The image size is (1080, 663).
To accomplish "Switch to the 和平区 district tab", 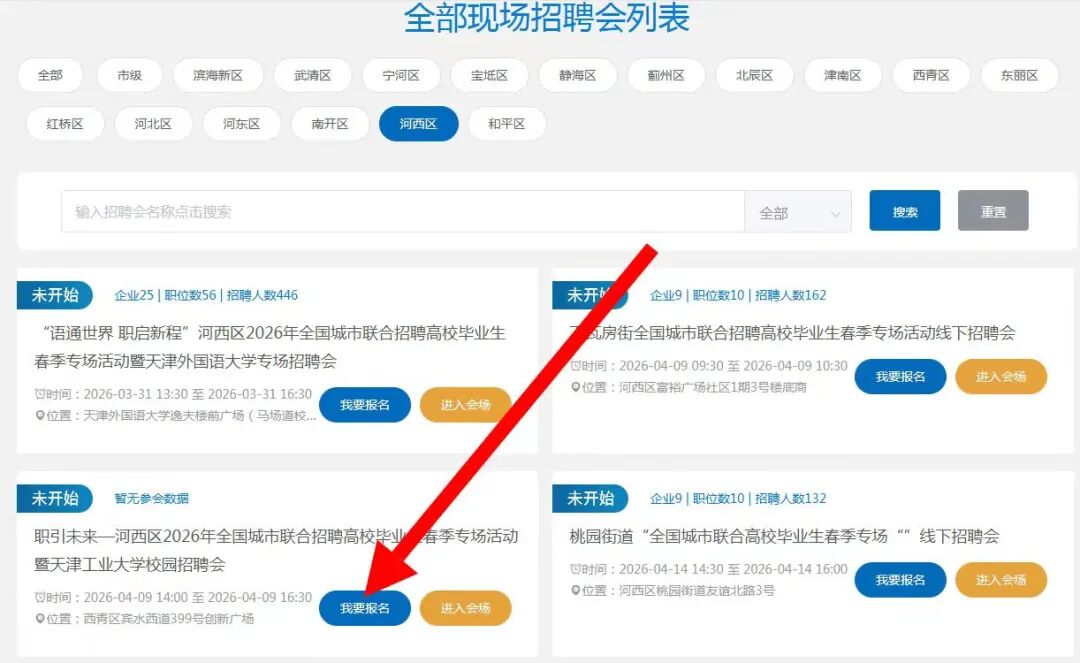I will (x=506, y=124).
